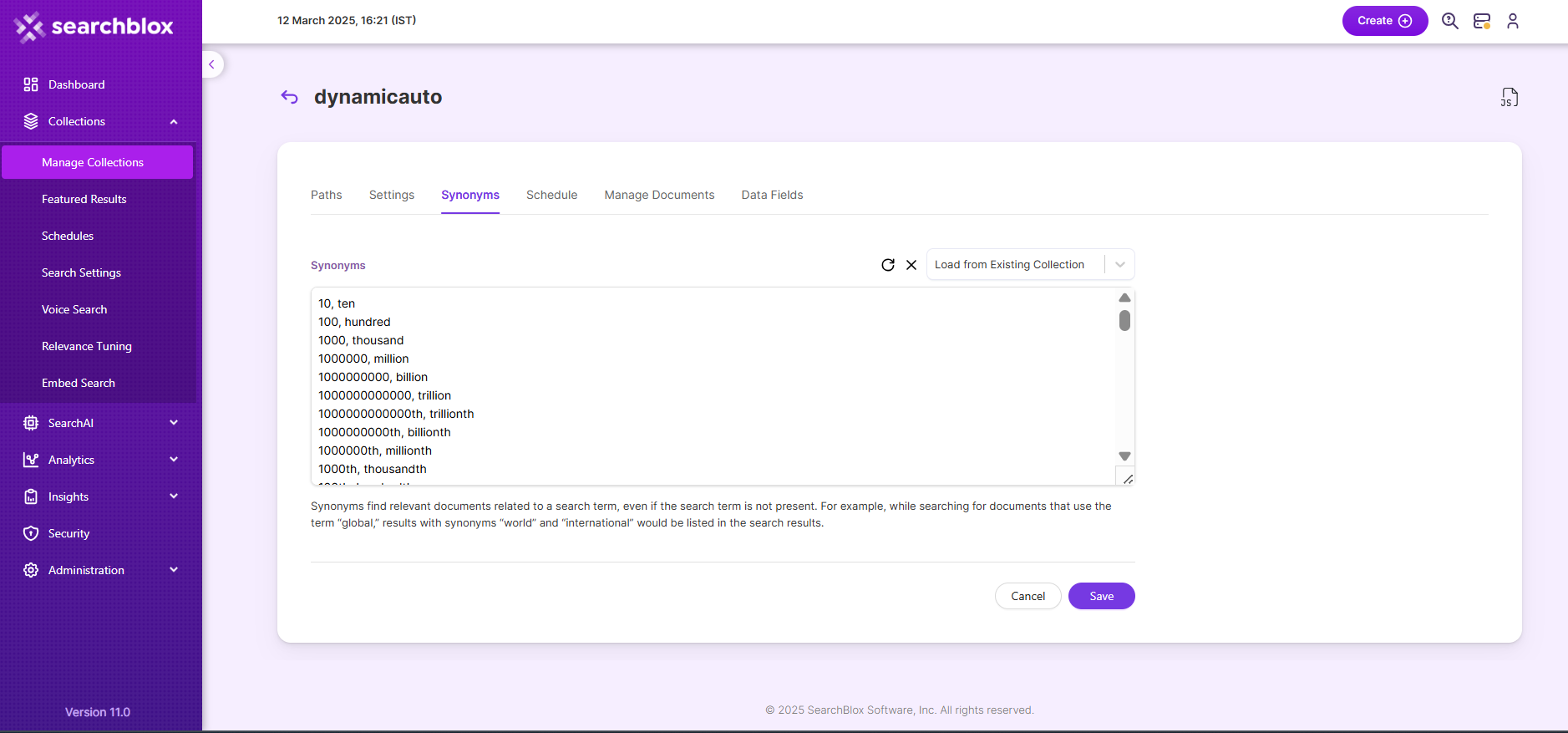This screenshot has height=733, width=1568.
Task: Clear synonyms with the X icon
Action: (x=911, y=265)
